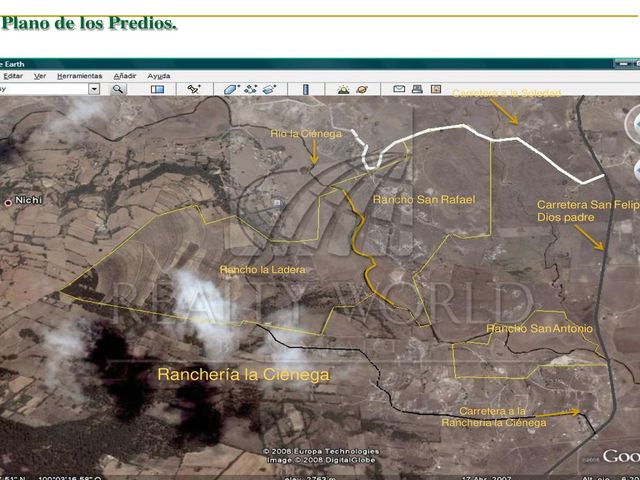
Task: Open the ruler measurement tool
Action: tap(306, 89)
